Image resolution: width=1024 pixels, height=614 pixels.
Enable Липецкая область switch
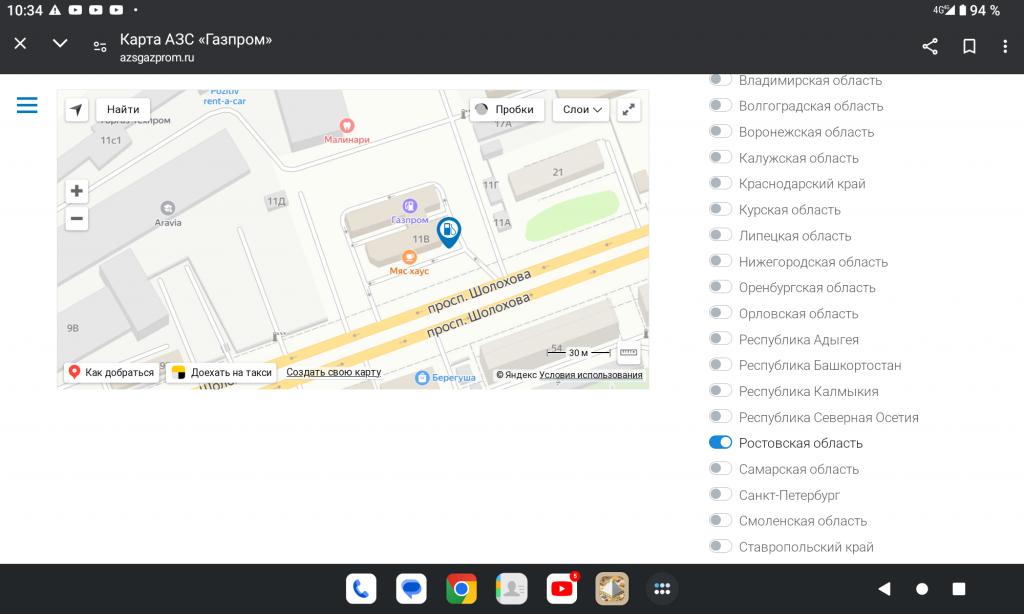[x=720, y=235]
